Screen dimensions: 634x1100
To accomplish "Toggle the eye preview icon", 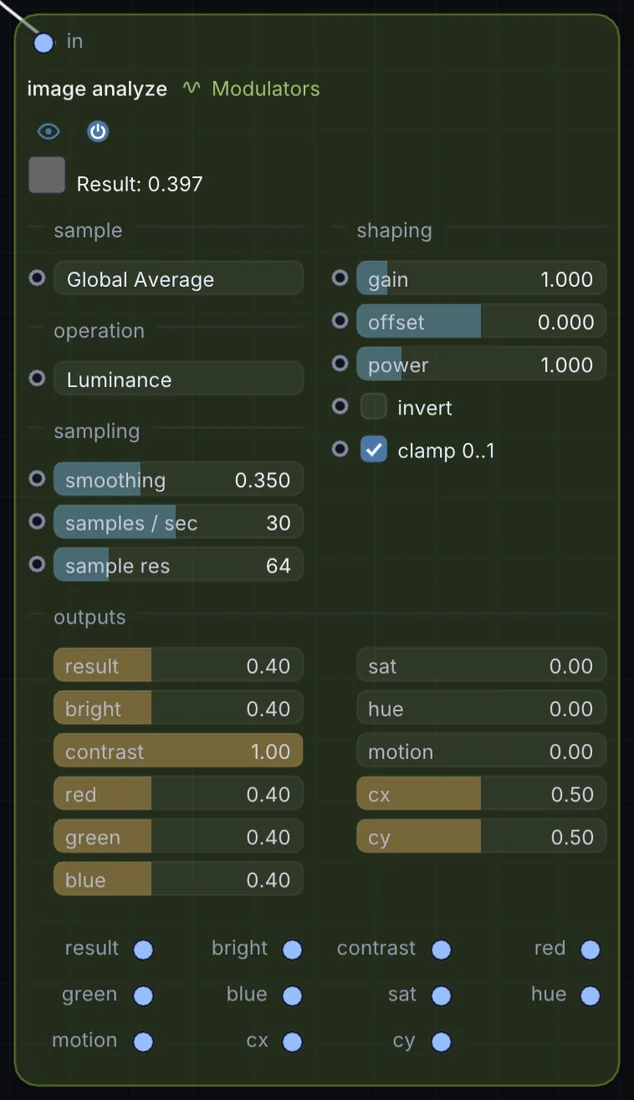I will tap(48, 131).
